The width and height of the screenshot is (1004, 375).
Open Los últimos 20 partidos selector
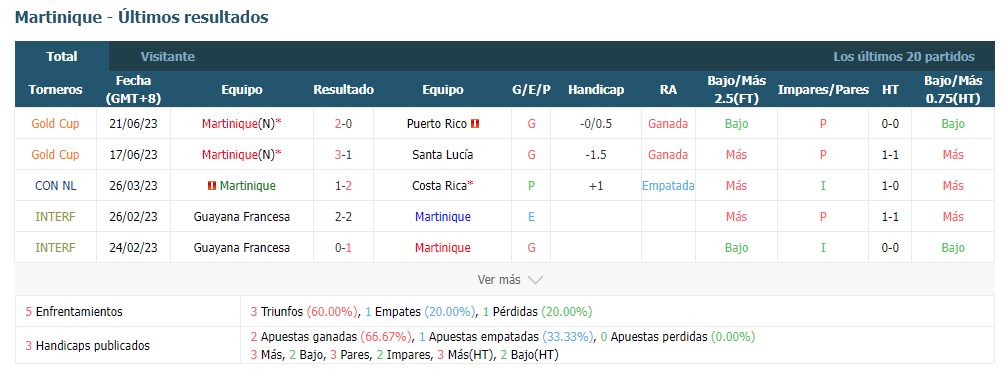[x=903, y=57]
